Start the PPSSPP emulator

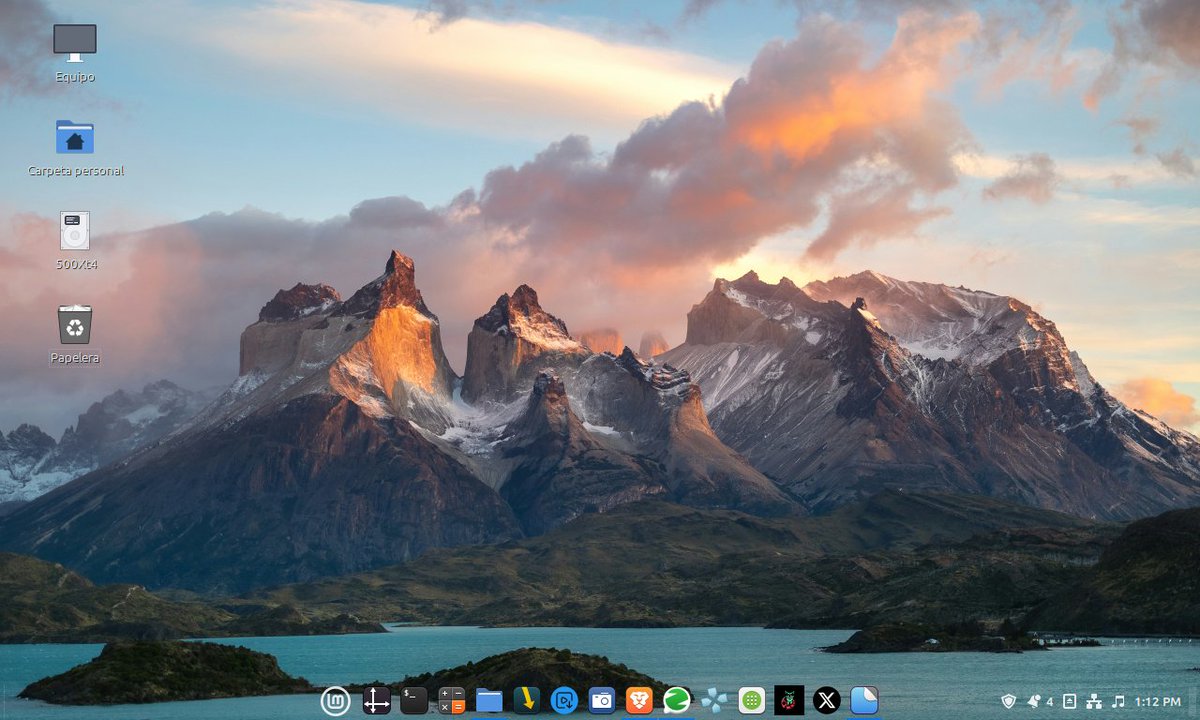tap(714, 700)
